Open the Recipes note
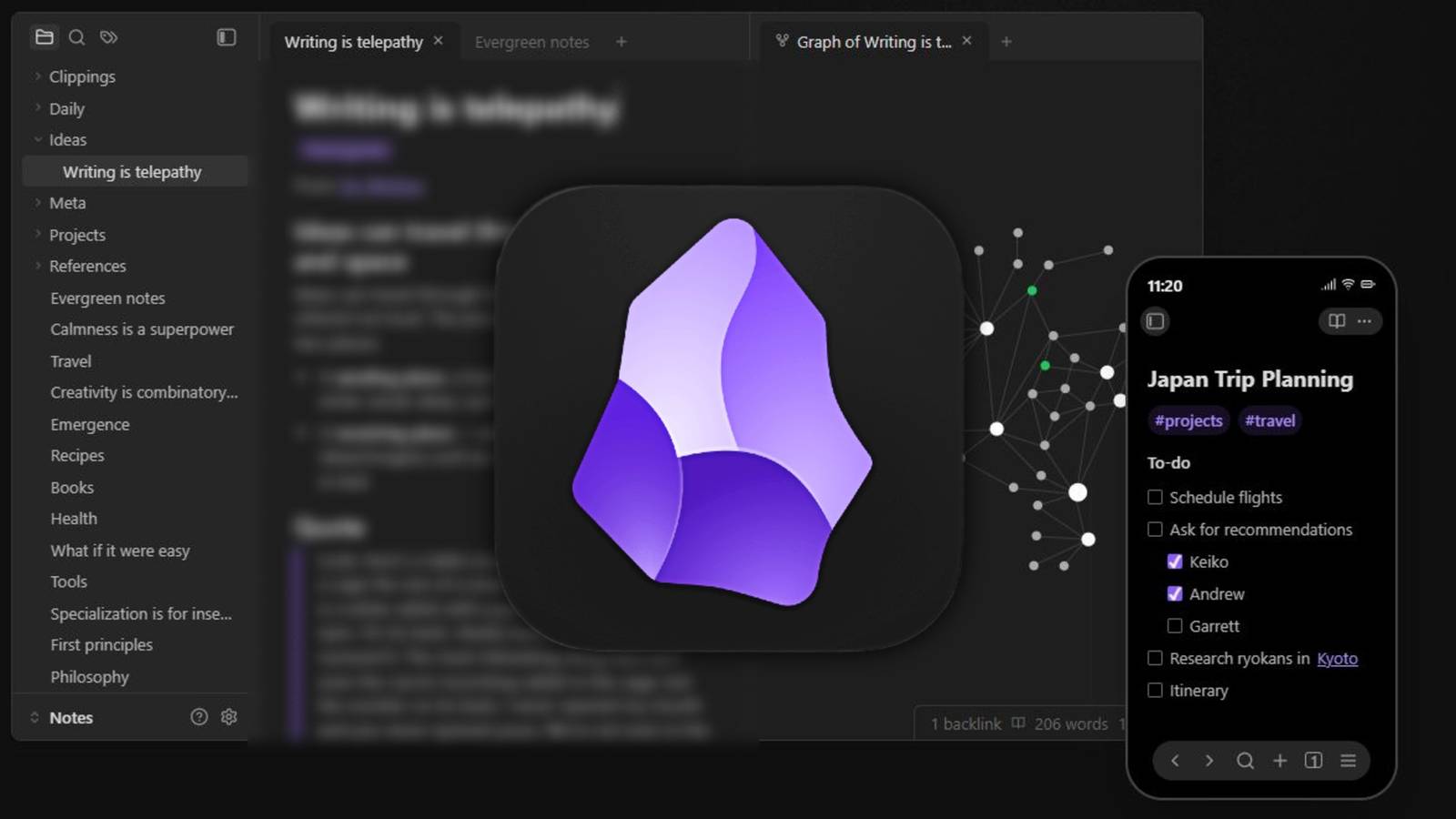Screen dimensions: 1456x819 pyautogui.click(x=77, y=456)
